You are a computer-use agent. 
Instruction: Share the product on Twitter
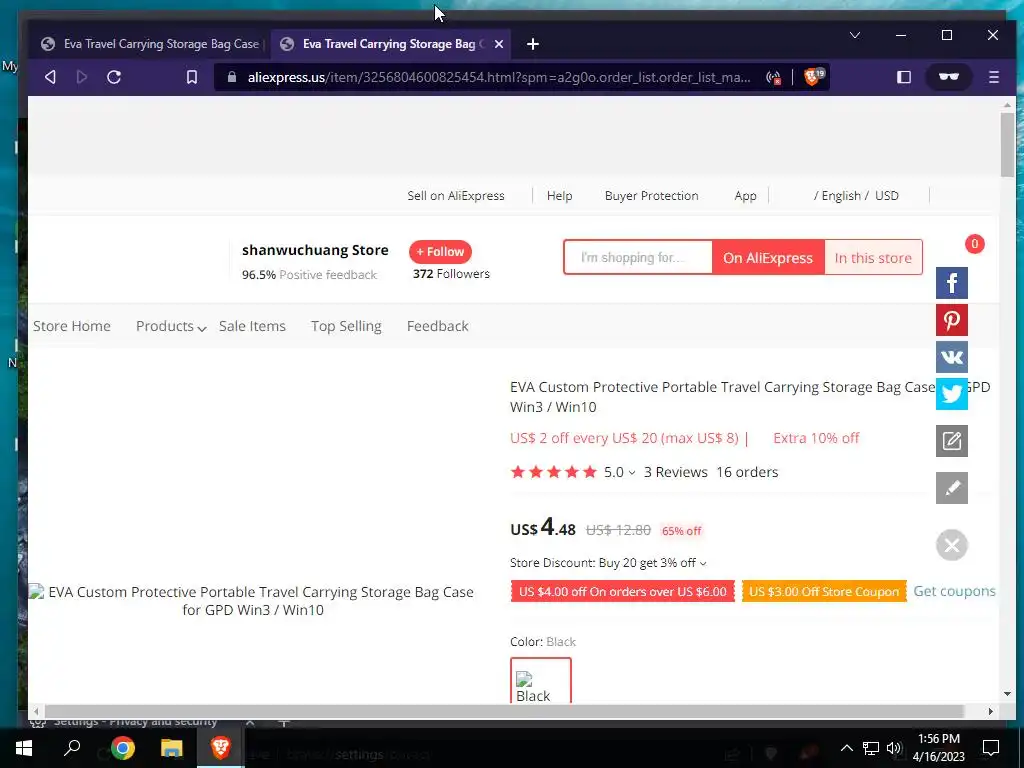[x=952, y=394]
